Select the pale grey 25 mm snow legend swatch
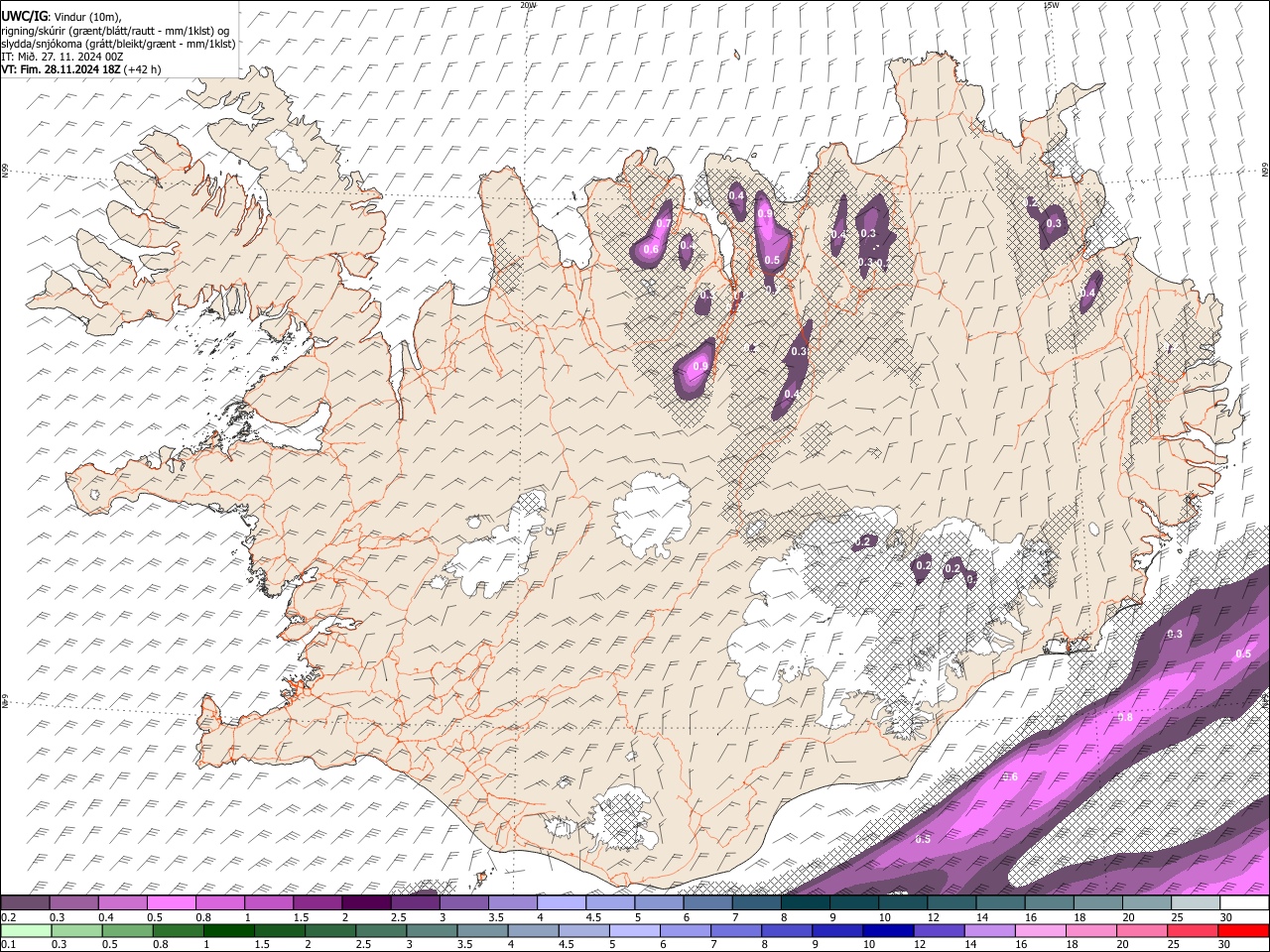Screen dimensions: 1270x952 click(x=1196, y=902)
